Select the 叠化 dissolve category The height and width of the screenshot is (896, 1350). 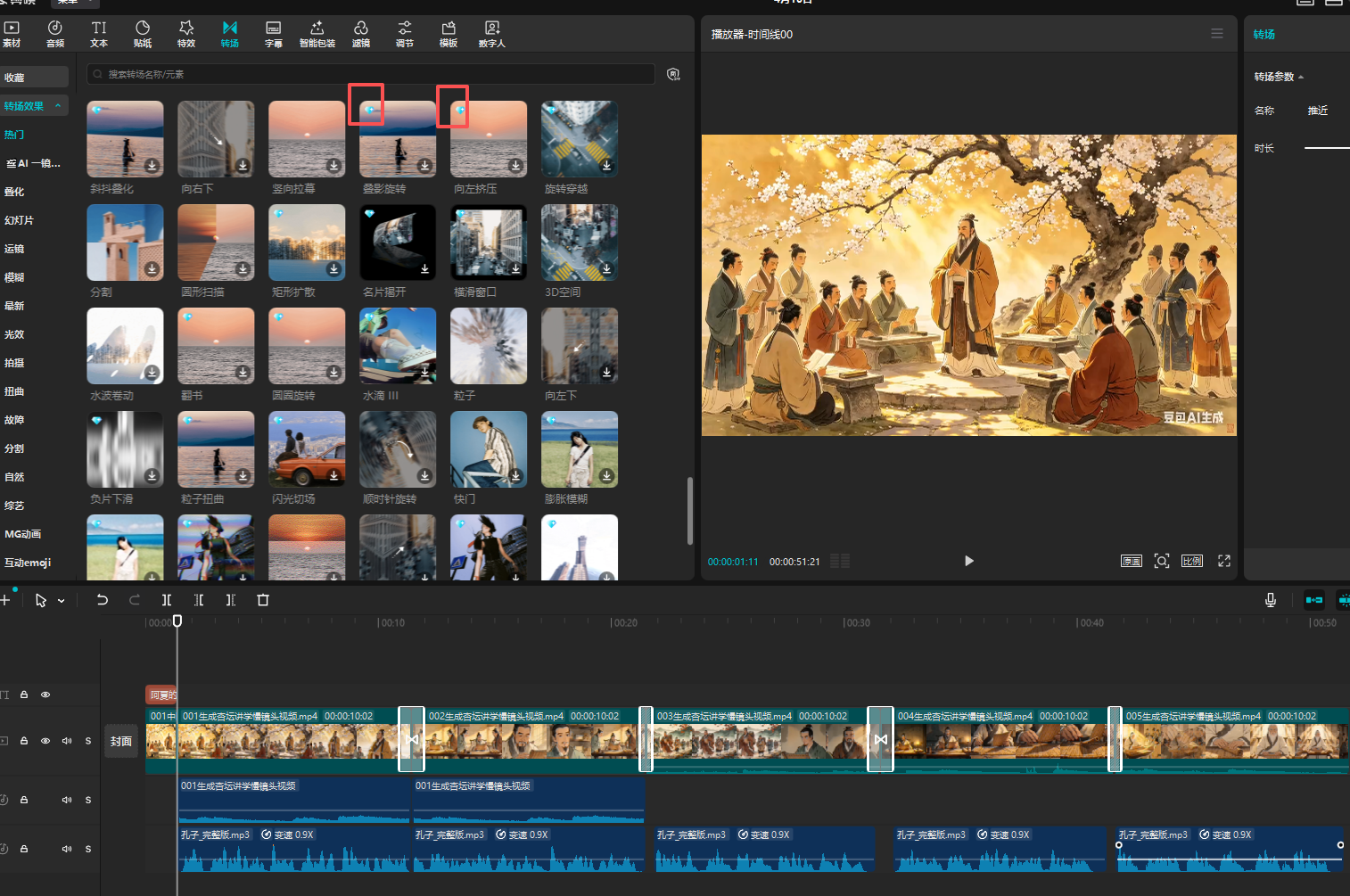point(14,192)
